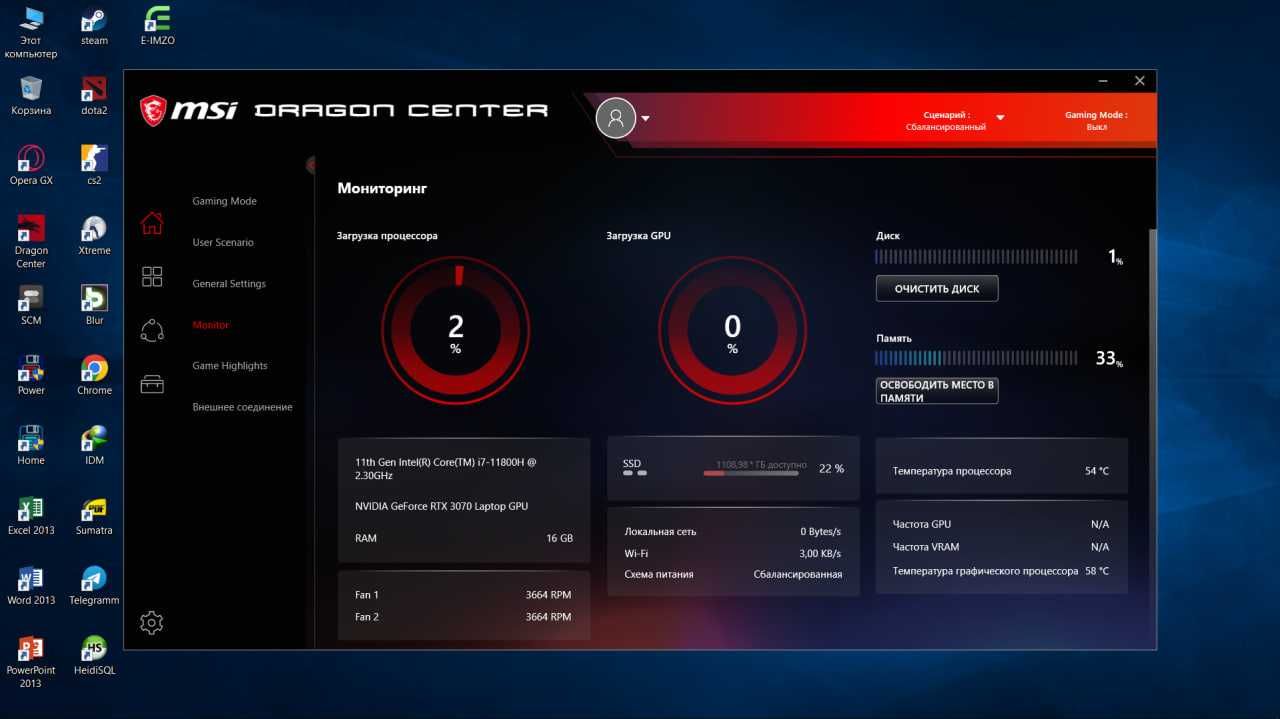Select the Xtreme desktop shortcut
Screen dimensions: 1280x719
(x=94, y=236)
